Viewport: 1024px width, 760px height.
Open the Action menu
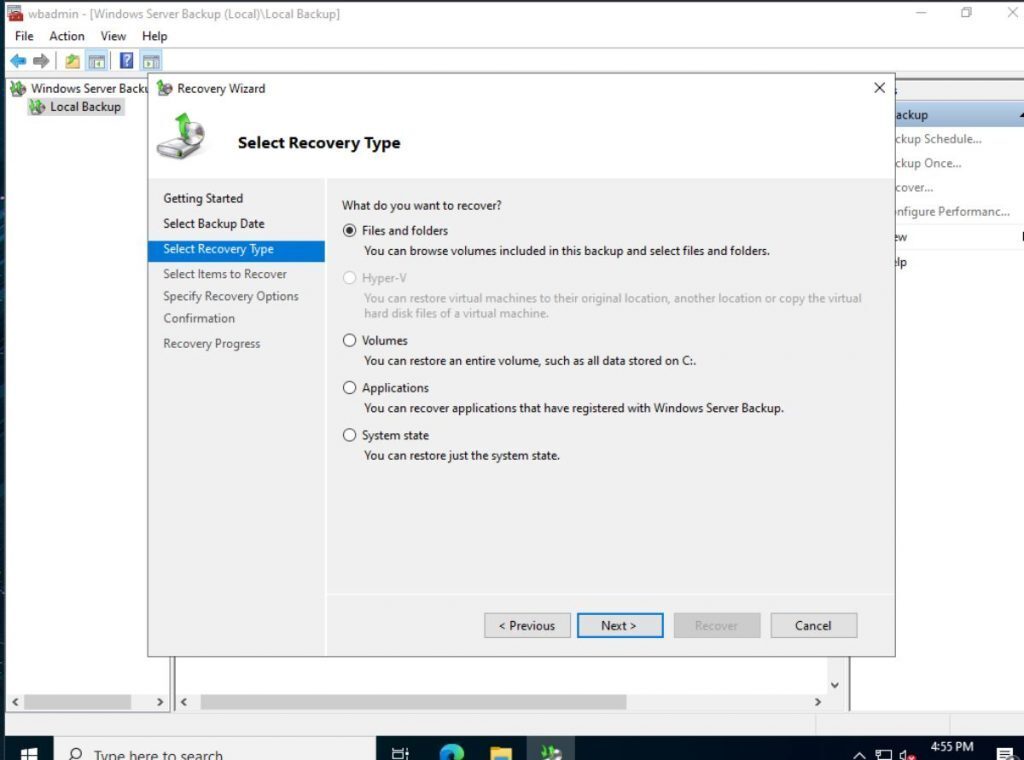66,36
